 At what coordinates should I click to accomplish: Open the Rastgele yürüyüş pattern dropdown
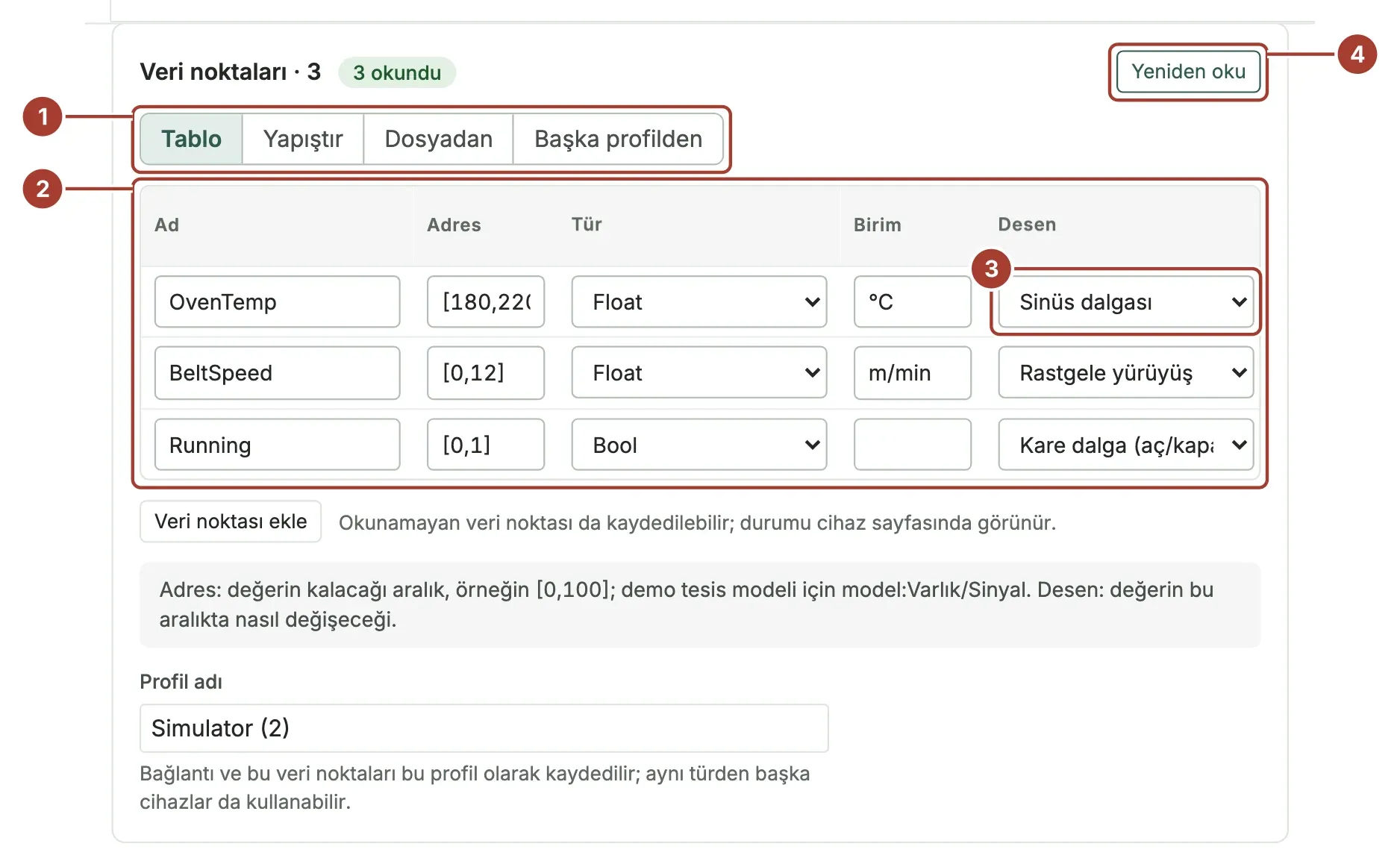[x=1125, y=372]
